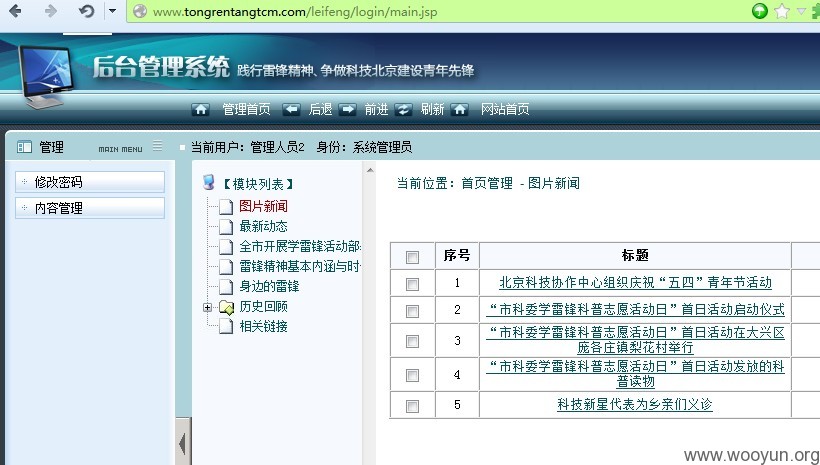
Task: Select 全市开展学雷锋活动 tree item
Action: 300,246
